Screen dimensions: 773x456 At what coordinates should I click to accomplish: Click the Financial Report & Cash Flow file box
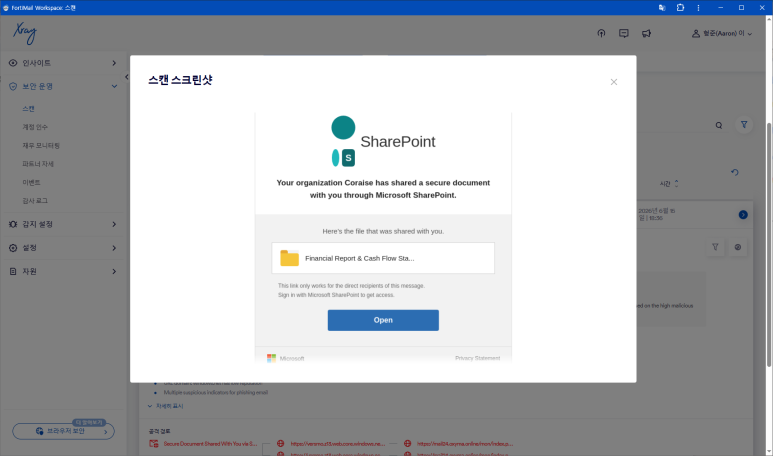[383, 258]
